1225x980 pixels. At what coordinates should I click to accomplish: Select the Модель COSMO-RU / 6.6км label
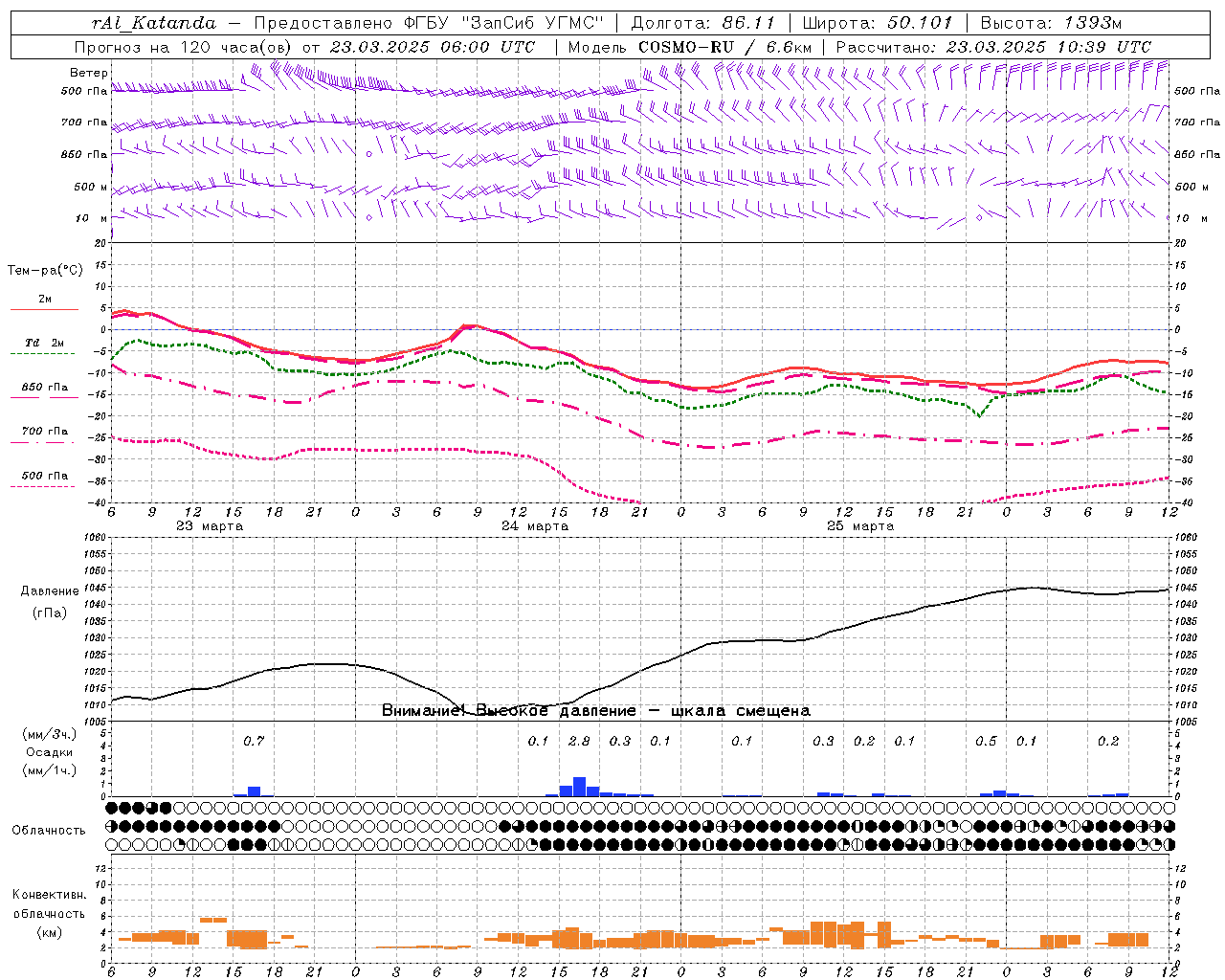[x=690, y=47]
